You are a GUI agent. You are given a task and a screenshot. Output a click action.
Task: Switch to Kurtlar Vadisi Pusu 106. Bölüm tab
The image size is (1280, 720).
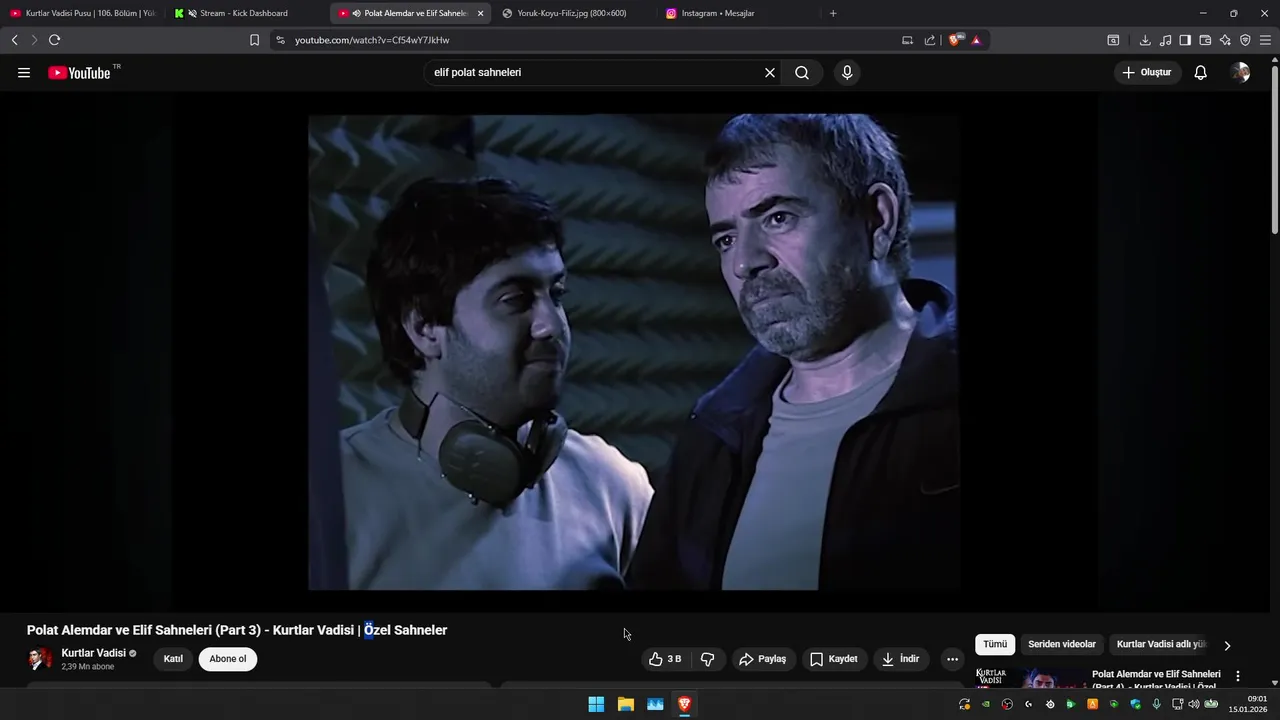click(x=82, y=13)
